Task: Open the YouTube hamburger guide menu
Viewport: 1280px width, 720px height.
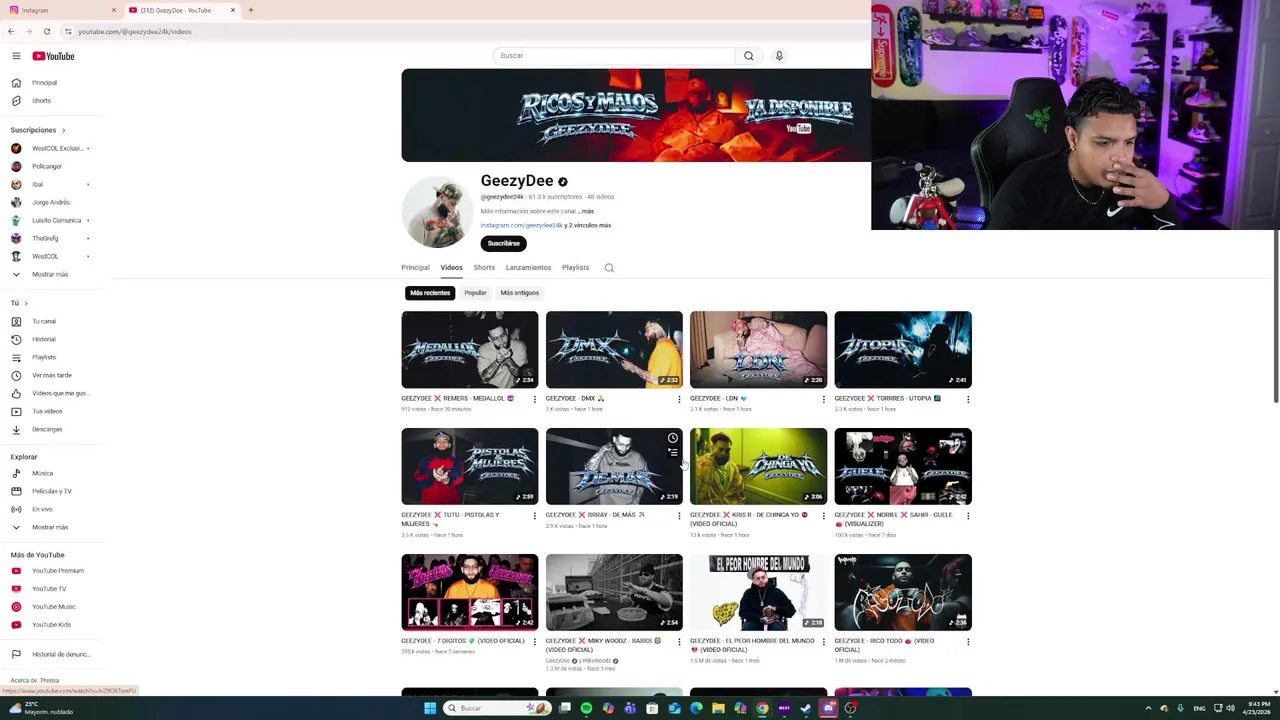Action: (16, 56)
